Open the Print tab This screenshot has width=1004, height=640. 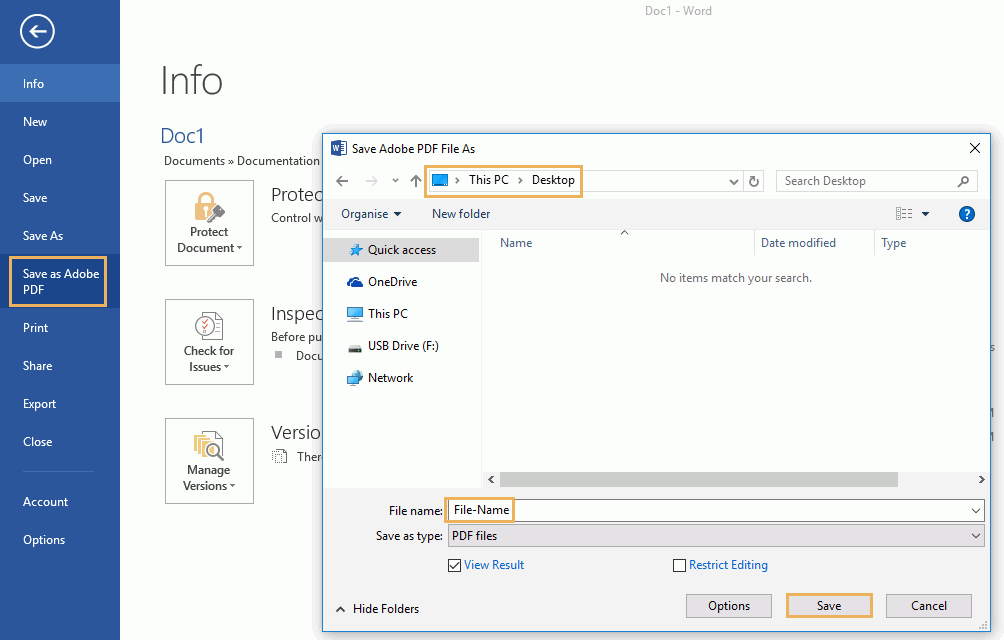point(60,328)
